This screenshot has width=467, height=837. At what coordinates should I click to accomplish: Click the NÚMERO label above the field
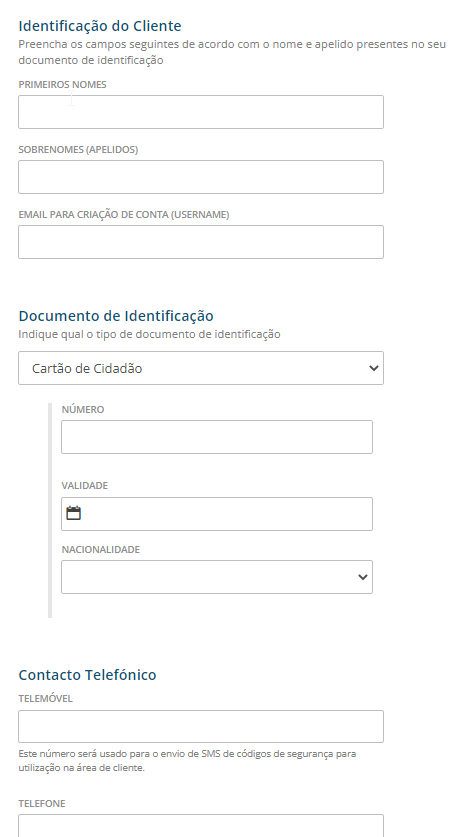click(83, 409)
